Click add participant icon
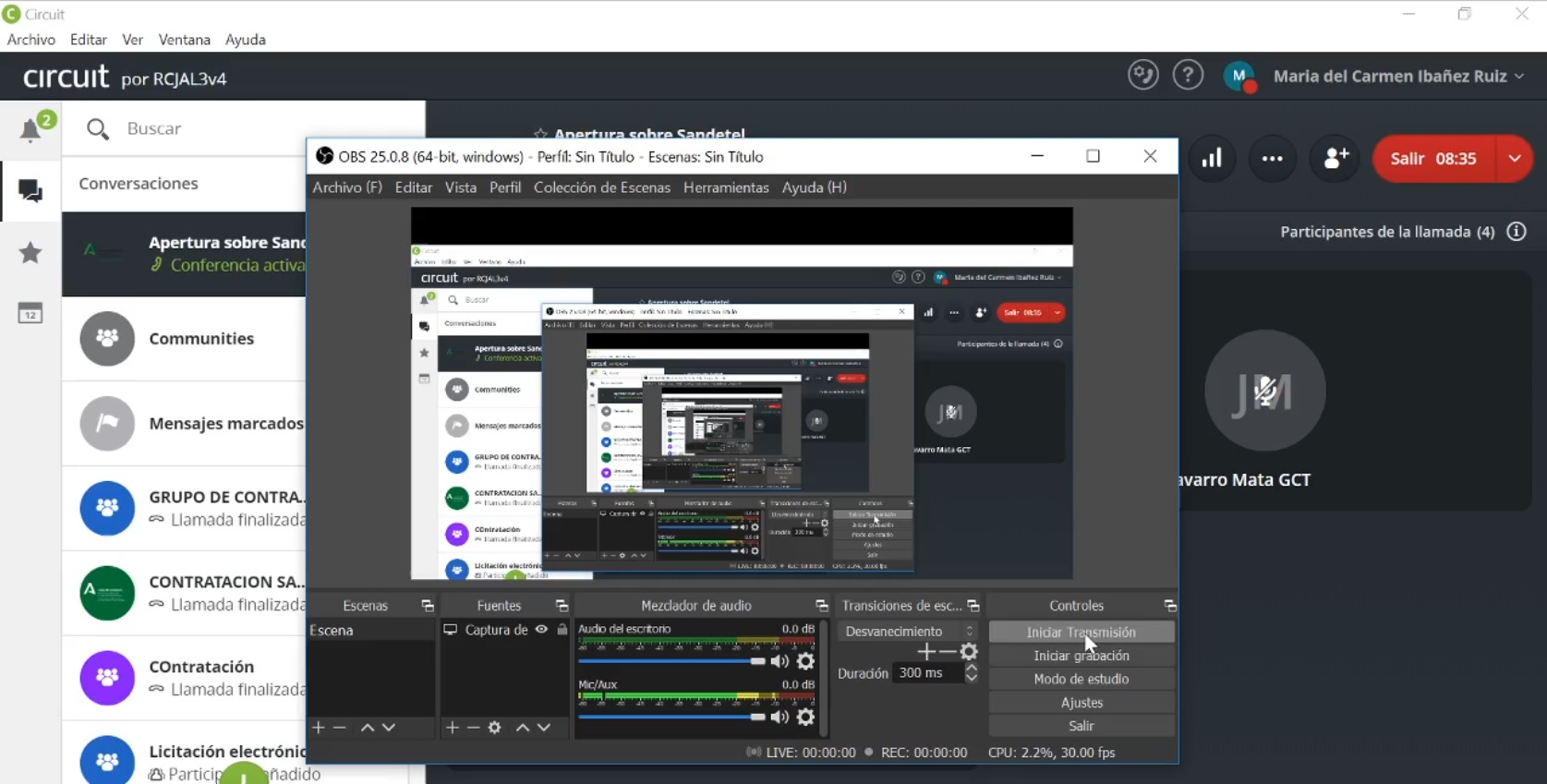 (1335, 159)
